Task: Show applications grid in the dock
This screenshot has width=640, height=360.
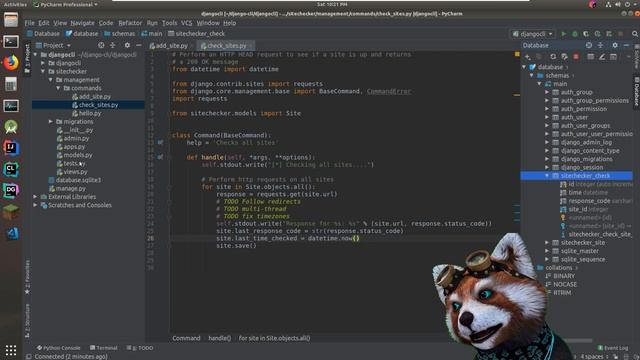Action: (x=11, y=350)
